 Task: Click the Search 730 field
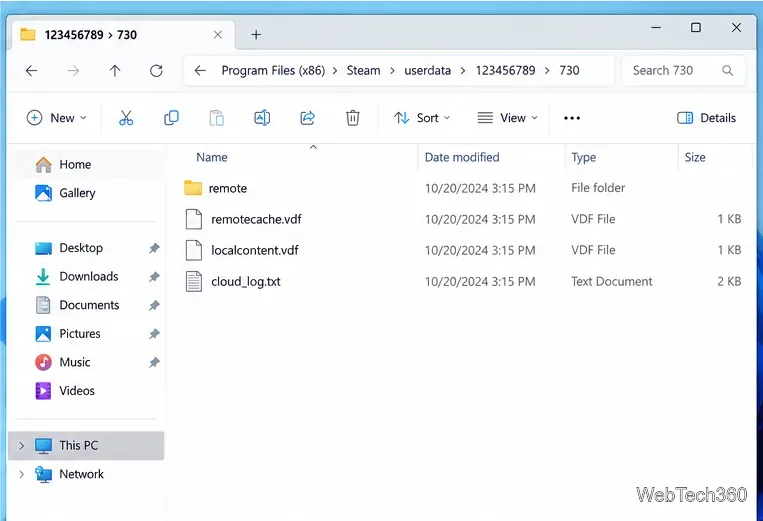click(683, 71)
